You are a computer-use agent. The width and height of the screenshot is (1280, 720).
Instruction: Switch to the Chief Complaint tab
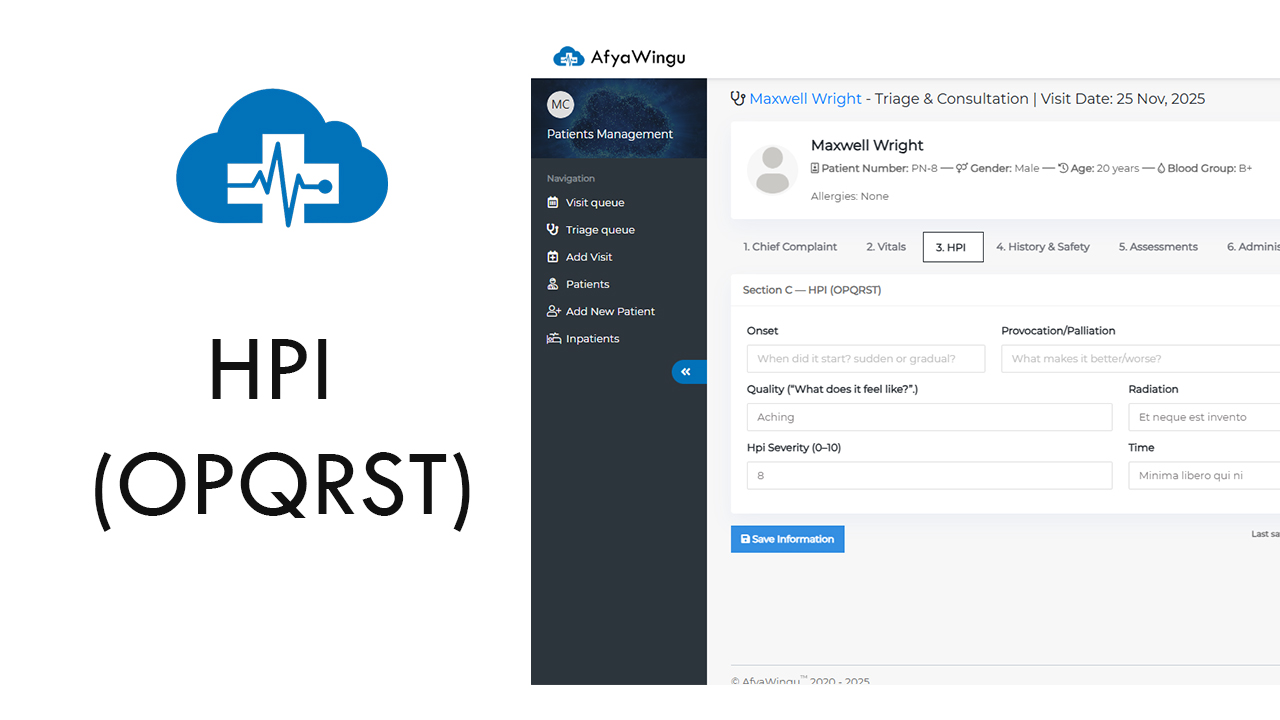coord(789,246)
